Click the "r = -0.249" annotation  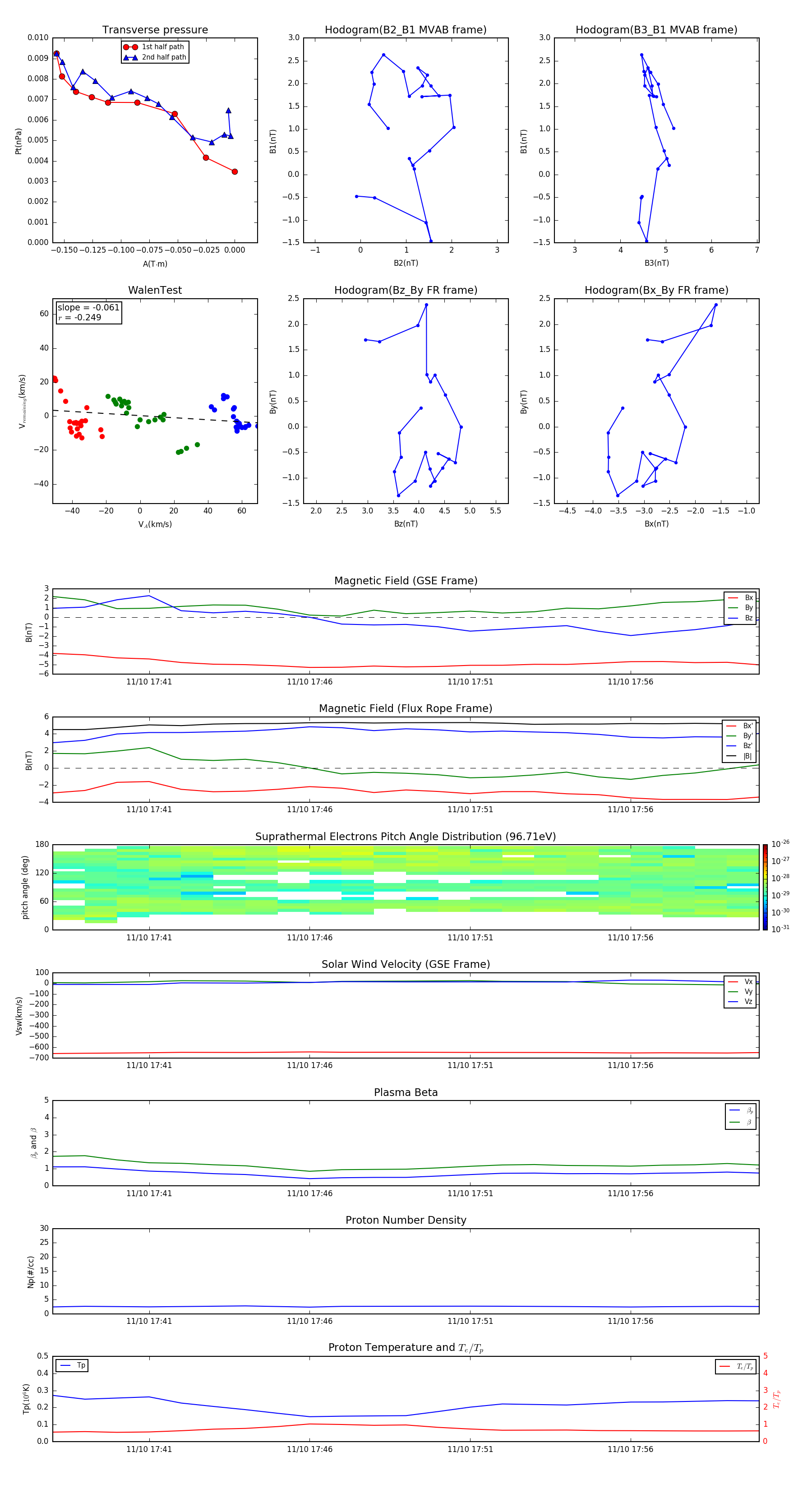click(80, 317)
